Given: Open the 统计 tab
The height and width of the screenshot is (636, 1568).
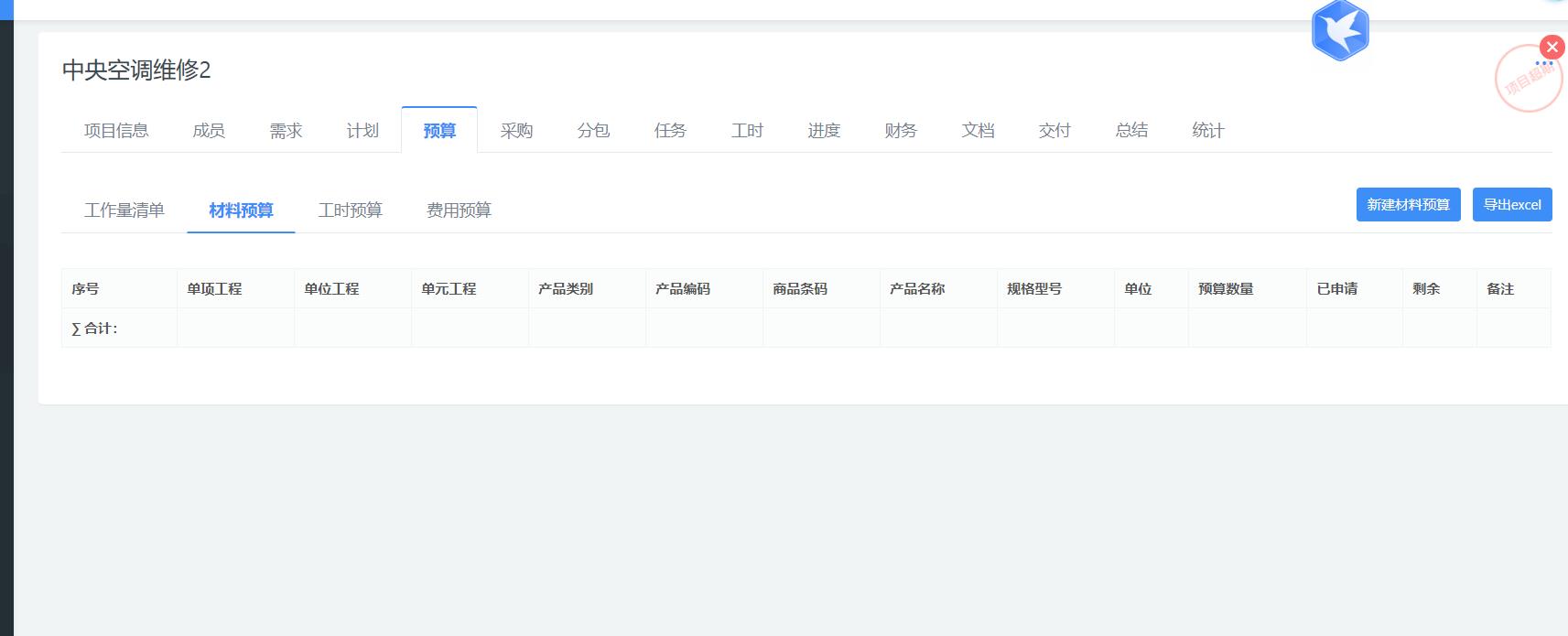Looking at the screenshot, I should tap(1208, 131).
